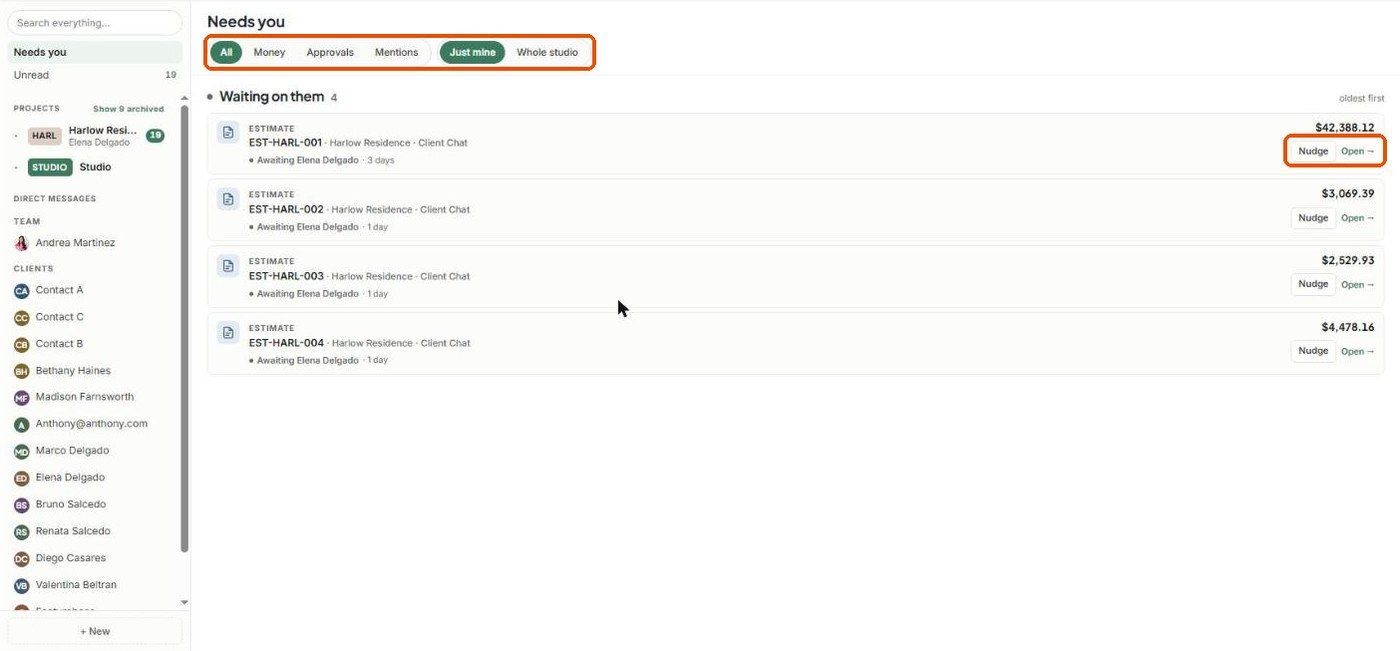Click the VB avatar of Valentina Beltran
1400x651 pixels.
tap(21, 586)
